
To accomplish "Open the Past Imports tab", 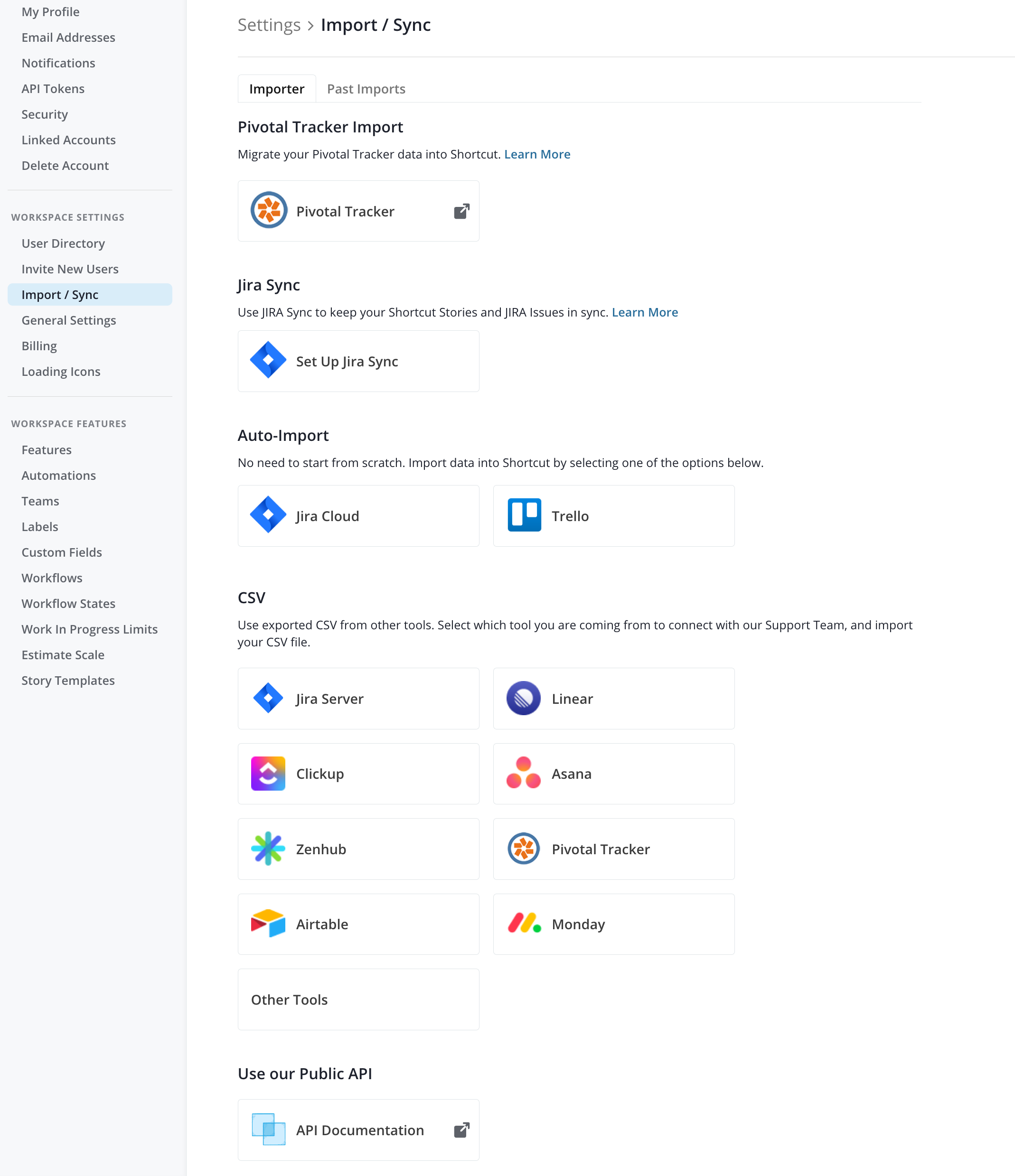I will (366, 89).
